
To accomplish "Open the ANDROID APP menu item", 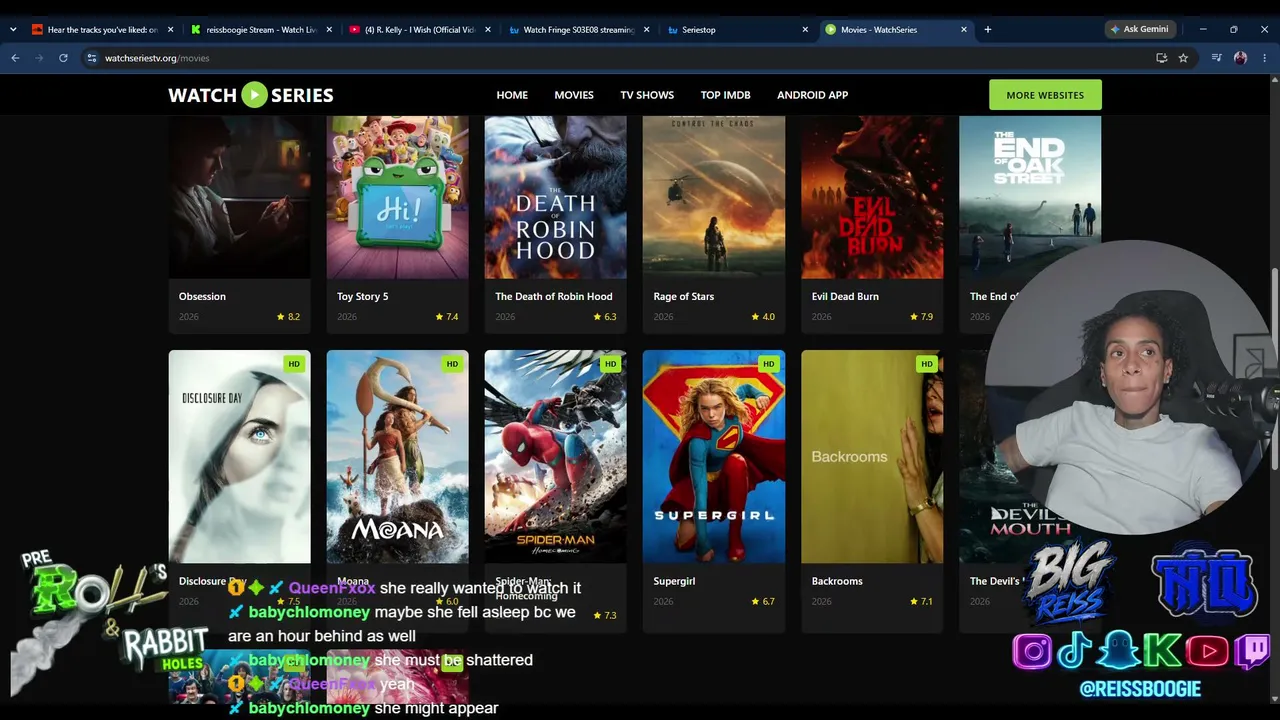I will [812, 95].
